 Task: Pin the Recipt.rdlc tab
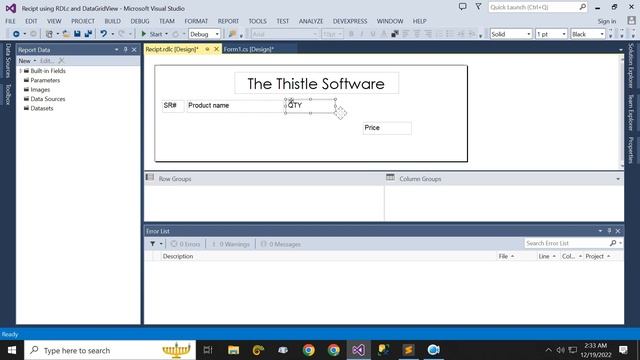pos(207,49)
